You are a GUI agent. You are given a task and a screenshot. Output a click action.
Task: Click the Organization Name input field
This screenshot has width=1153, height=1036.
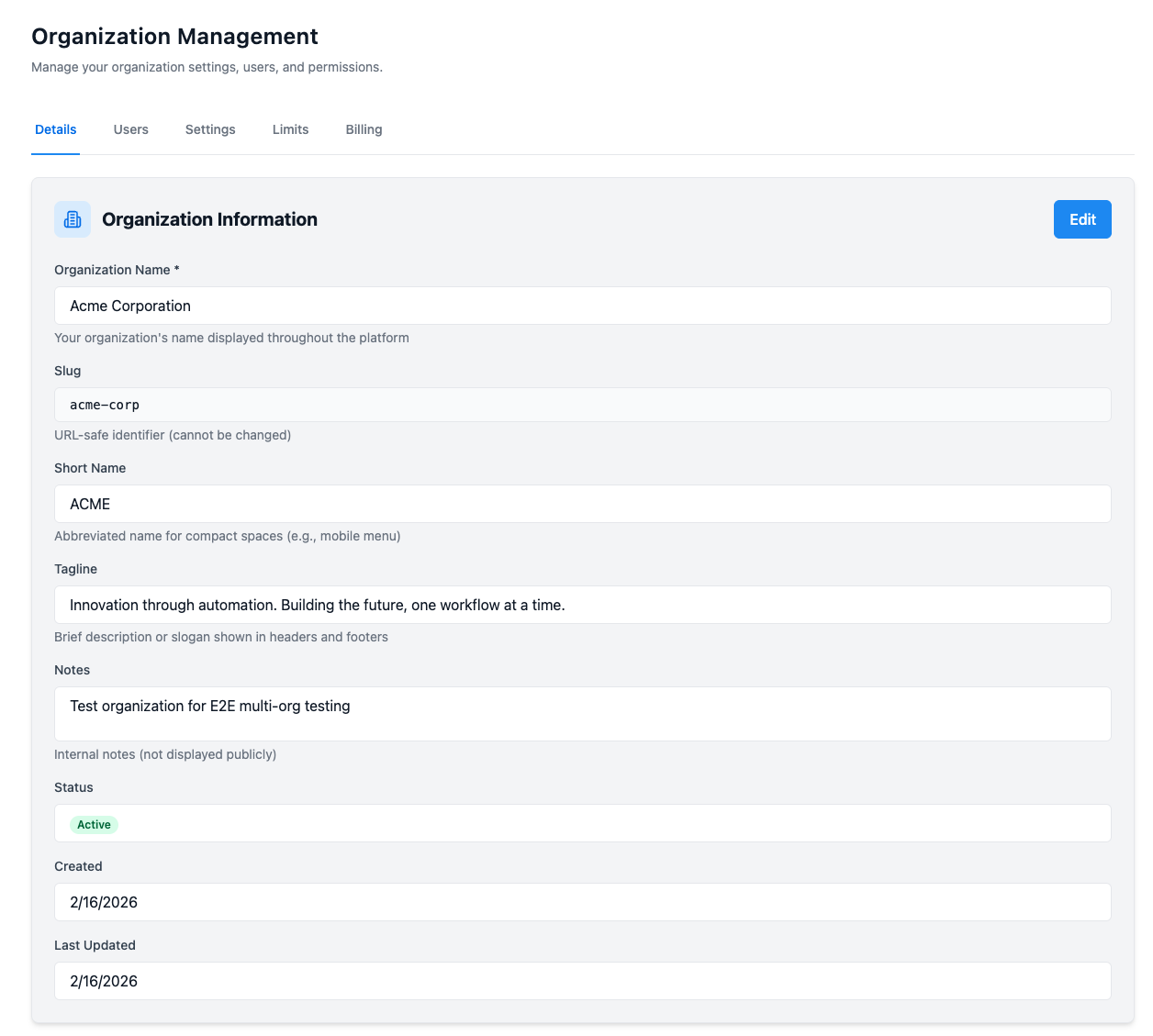coord(582,306)
